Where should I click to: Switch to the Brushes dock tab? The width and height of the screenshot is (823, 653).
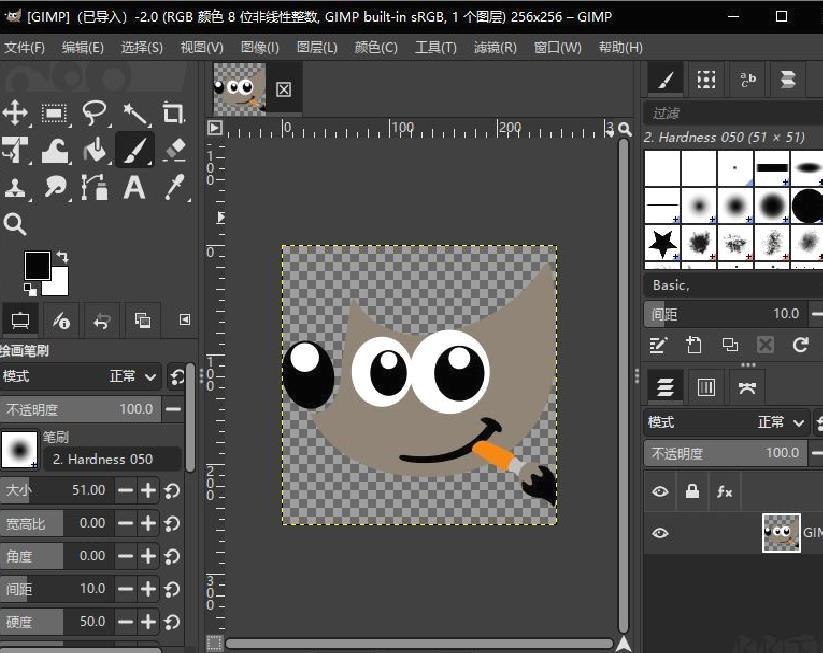click(x=665, y=80)
